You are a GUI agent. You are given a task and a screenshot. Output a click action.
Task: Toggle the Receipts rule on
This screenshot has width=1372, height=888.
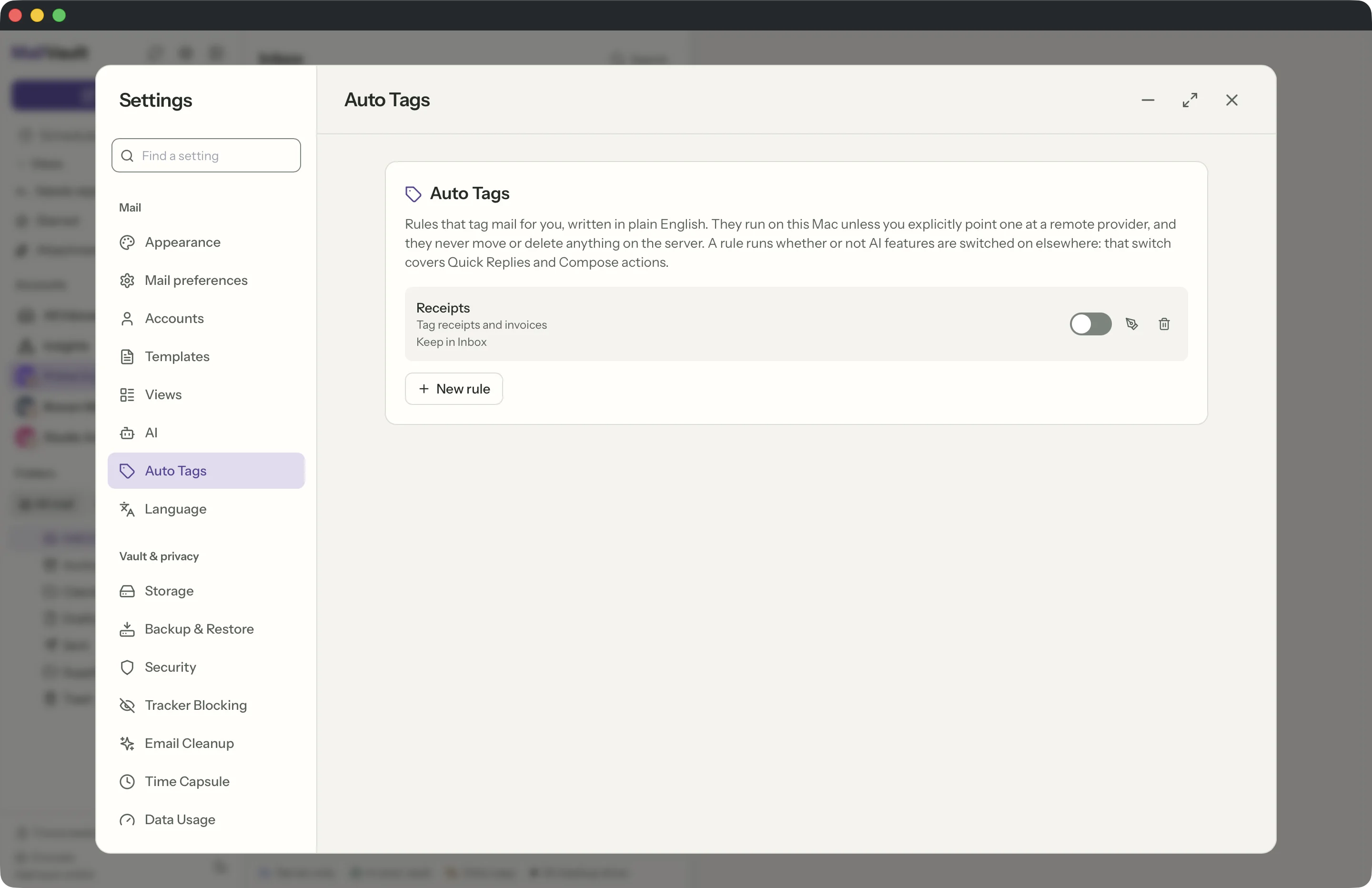click(1090, 324)
